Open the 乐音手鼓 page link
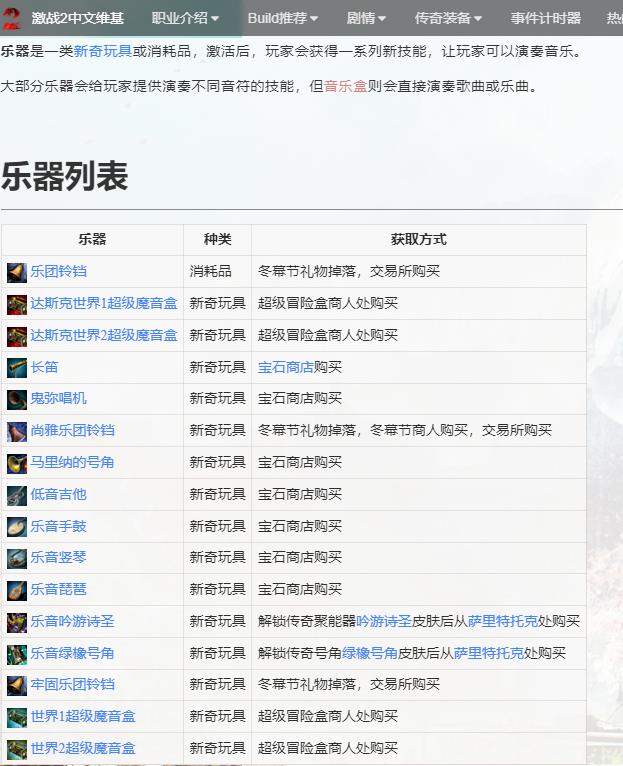This screenshot has height=766, width=623. 58,526
